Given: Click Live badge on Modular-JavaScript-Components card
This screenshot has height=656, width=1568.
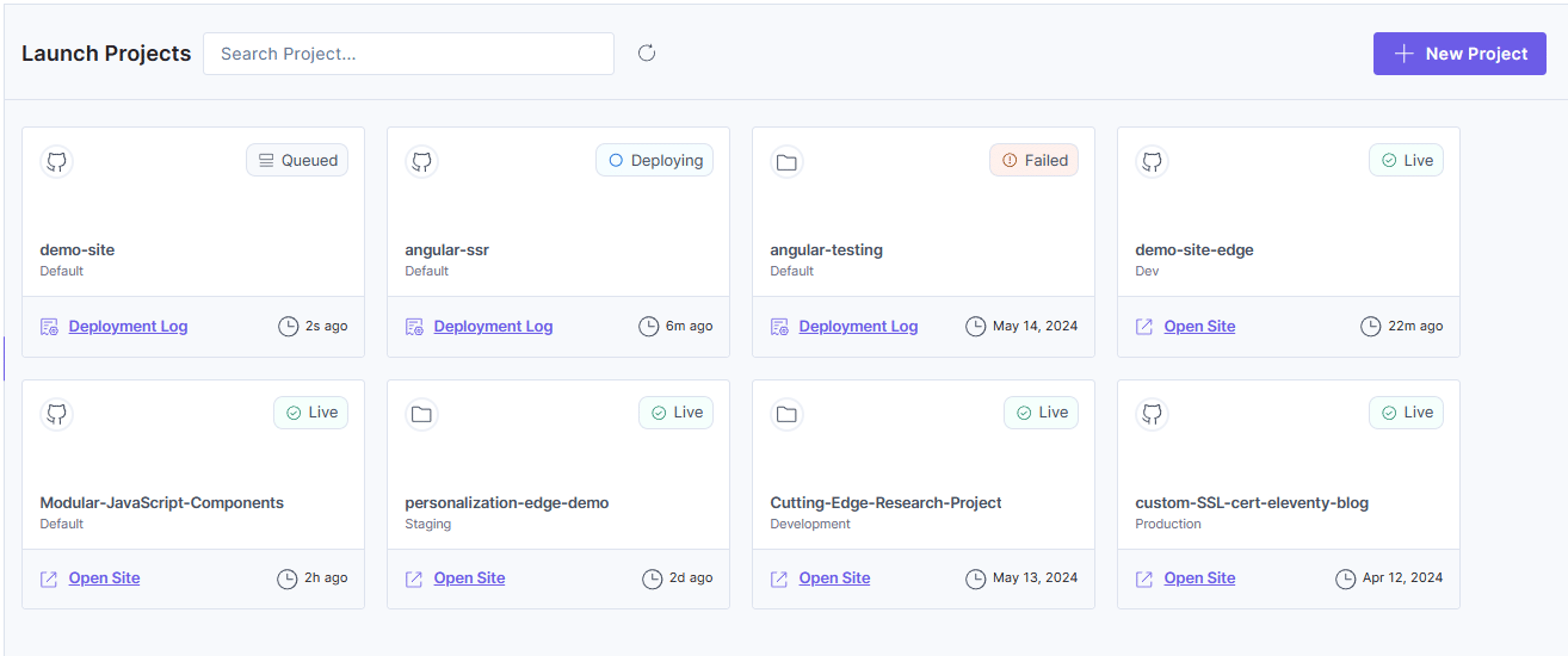Looking at the screenshot, I should pyautogui.click(x=310, y=413).
